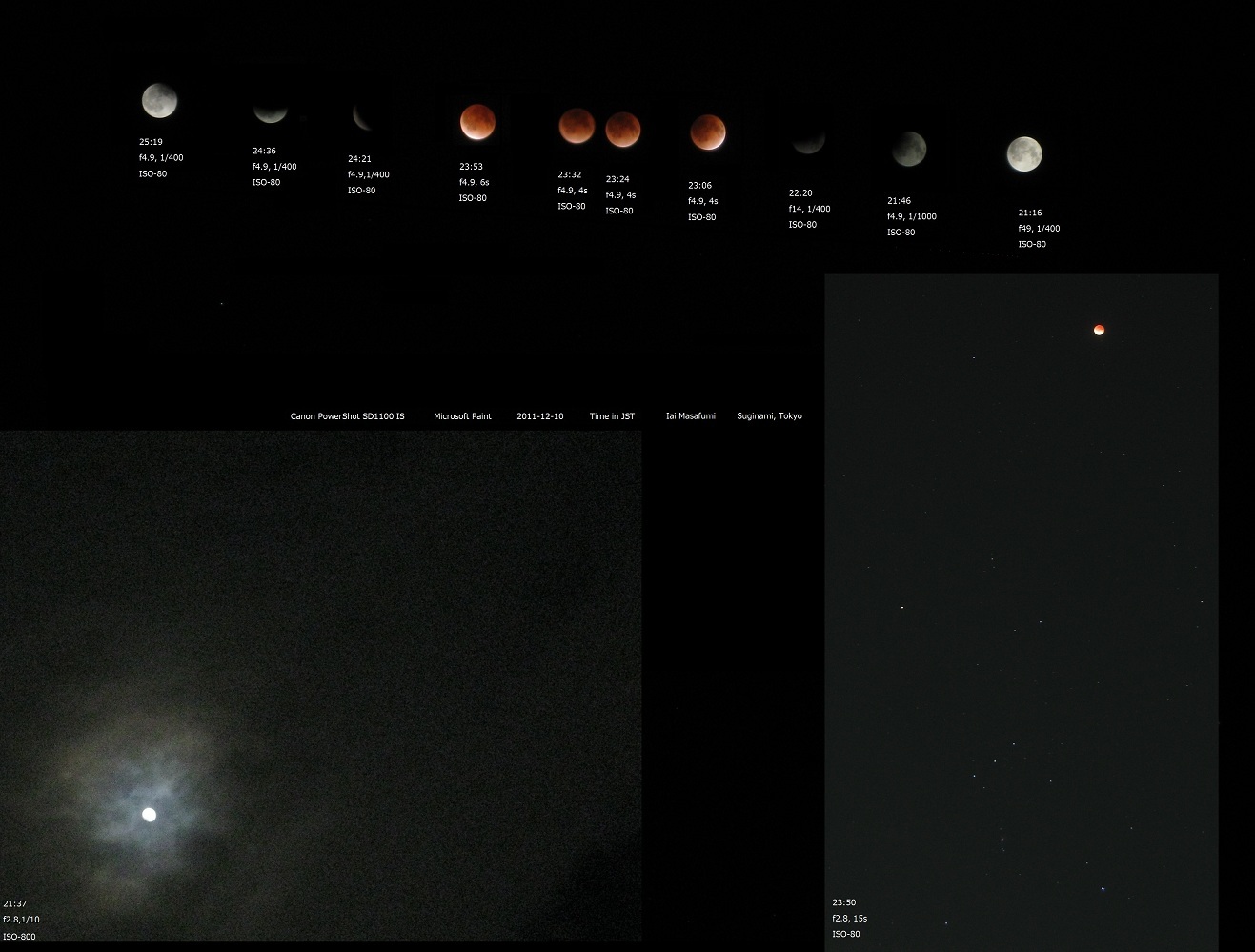Click the ISO-80 text under 25:19
Image resolution: width=1255 pixels, height=952 pixels.
[x=152, y=174]
